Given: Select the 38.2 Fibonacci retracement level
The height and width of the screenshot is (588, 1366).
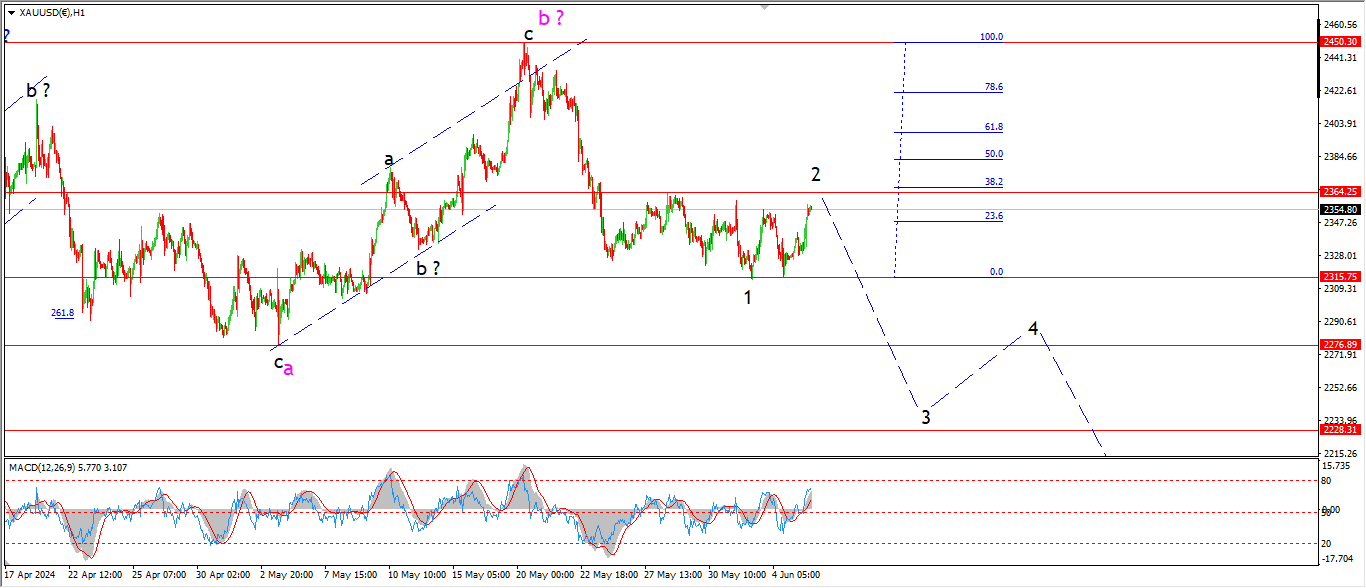Looking at the screenshot, I should [x=993, y=182].
